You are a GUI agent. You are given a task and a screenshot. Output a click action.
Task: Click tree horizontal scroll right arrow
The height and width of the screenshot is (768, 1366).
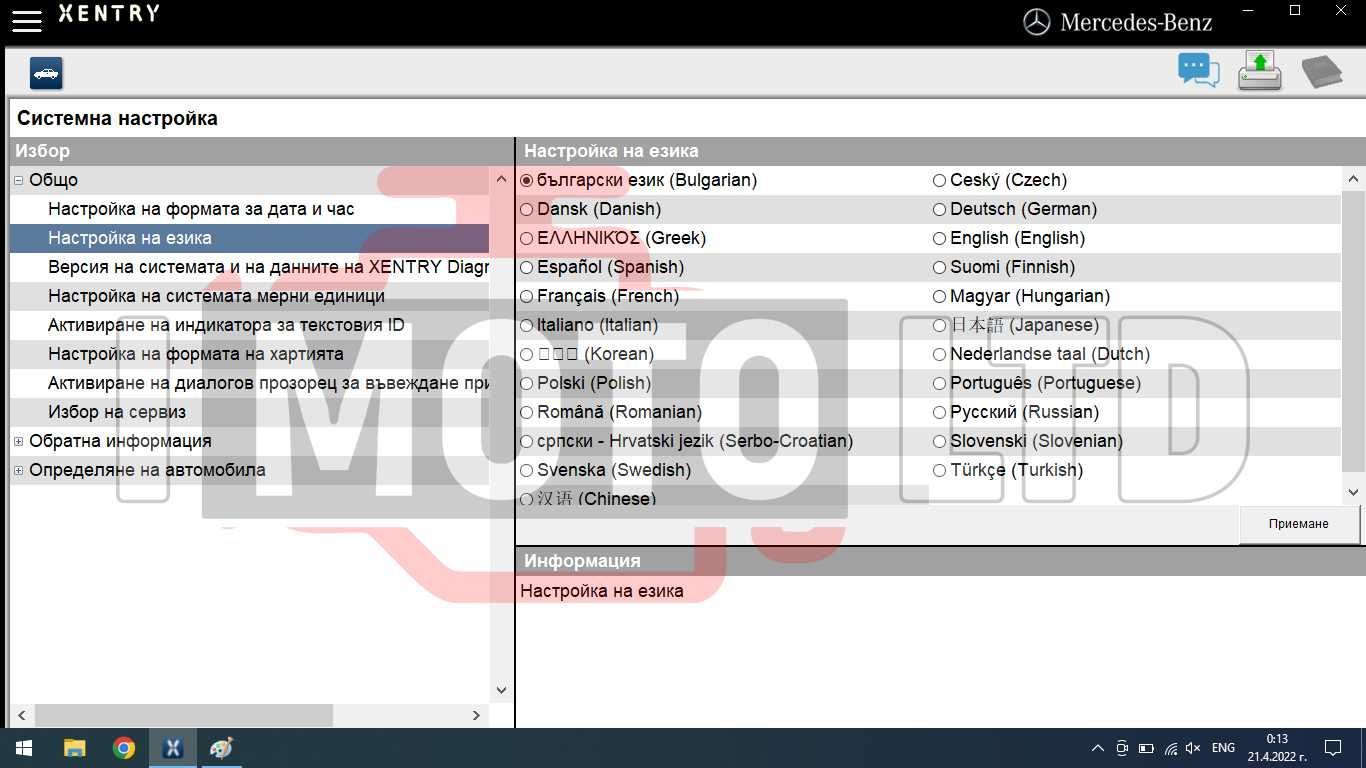[x=476, y=716]
